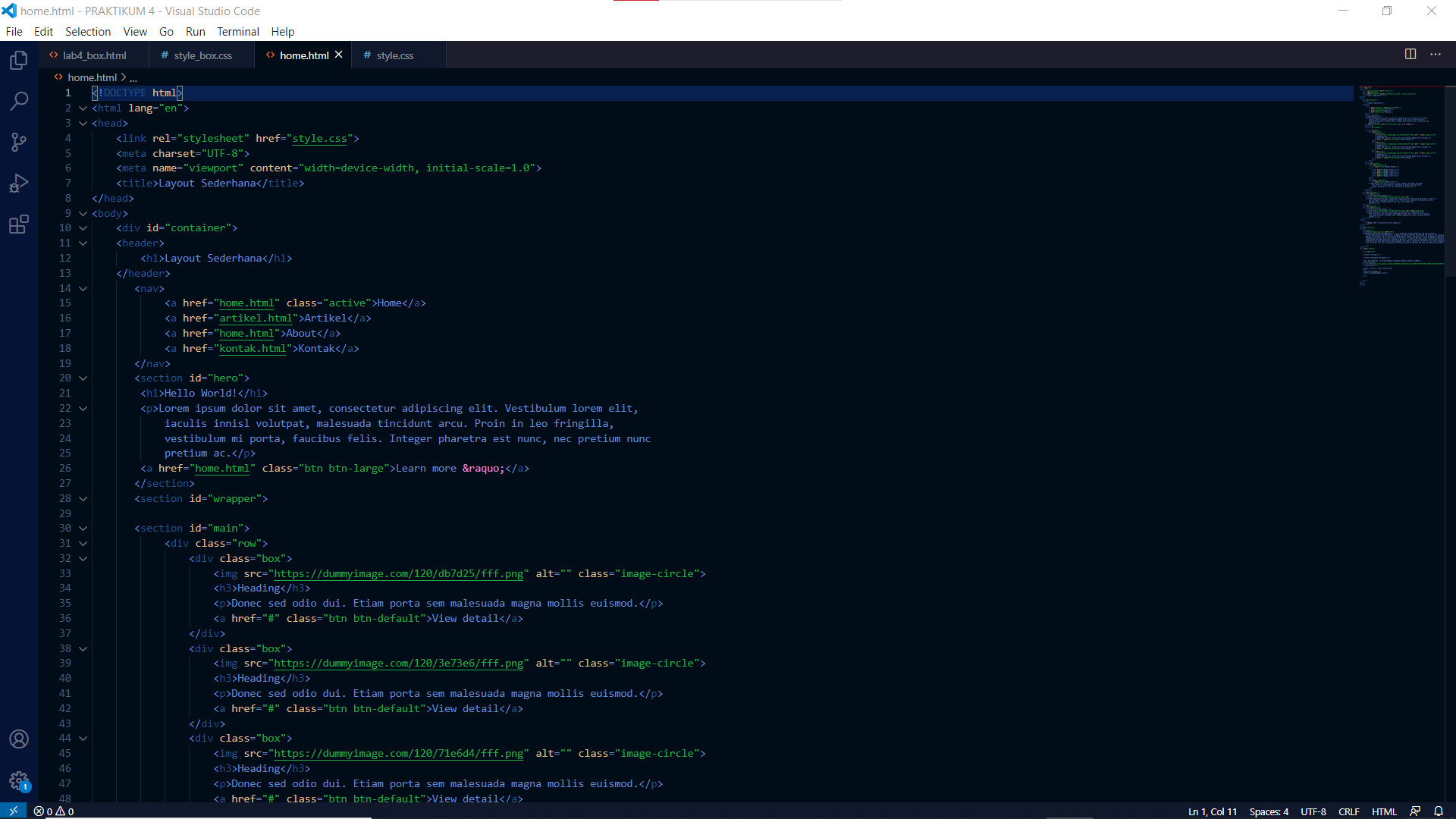
Task: Open the Search view icon
Action: pyautogui.click(x=19, y=101)
